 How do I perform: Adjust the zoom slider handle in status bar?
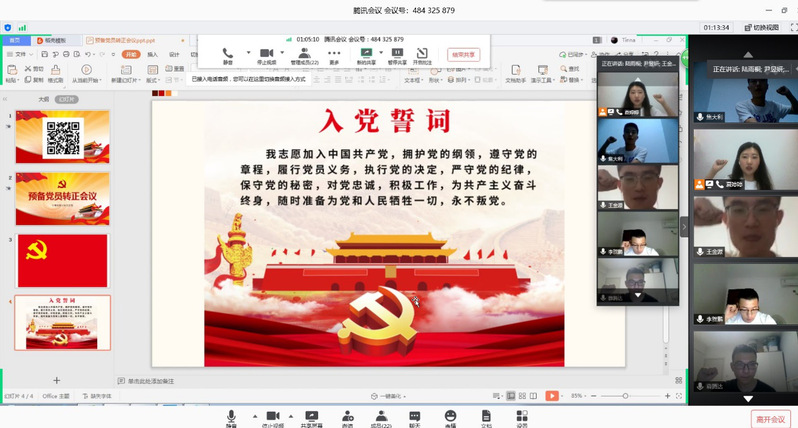click(x=625, y=396)
